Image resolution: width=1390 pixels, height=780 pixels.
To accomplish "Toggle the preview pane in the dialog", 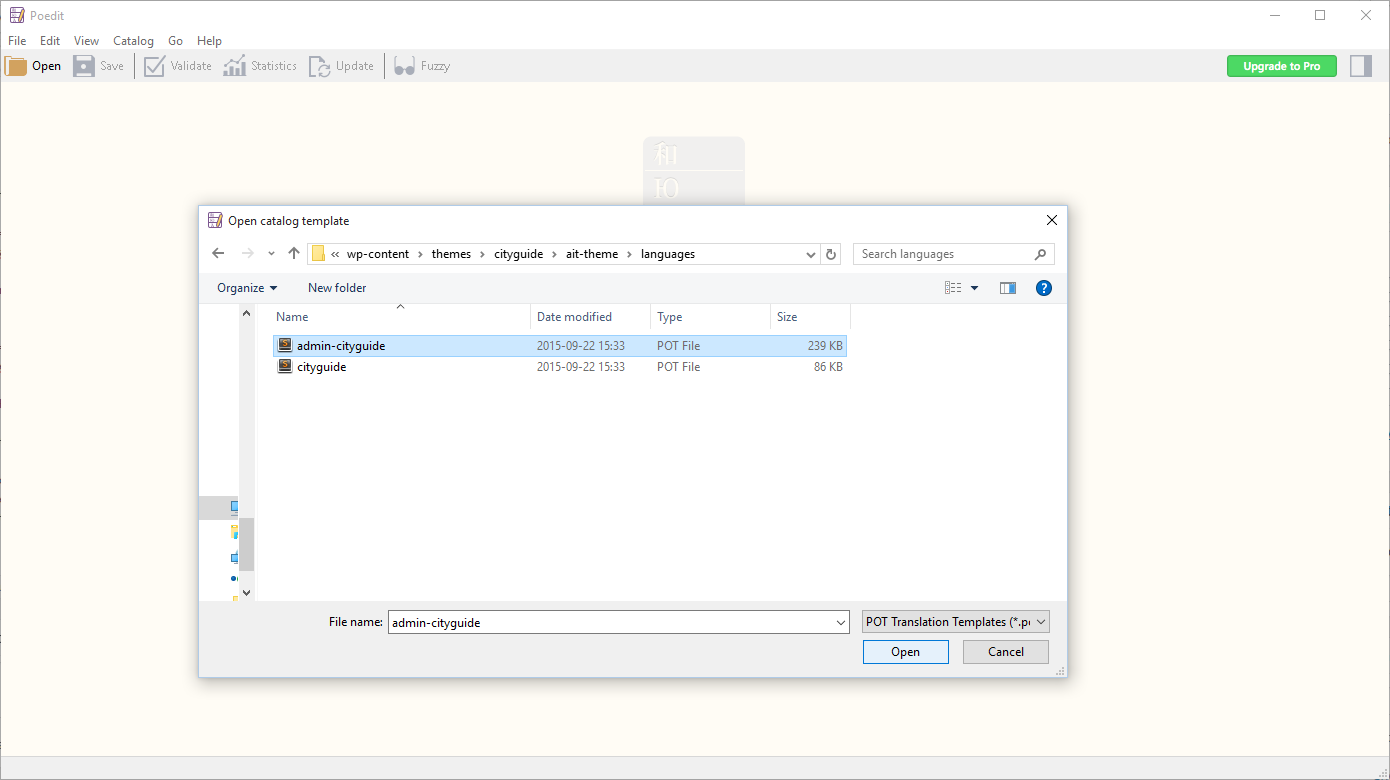I will pyautogui.click(x=1007, y=287).
